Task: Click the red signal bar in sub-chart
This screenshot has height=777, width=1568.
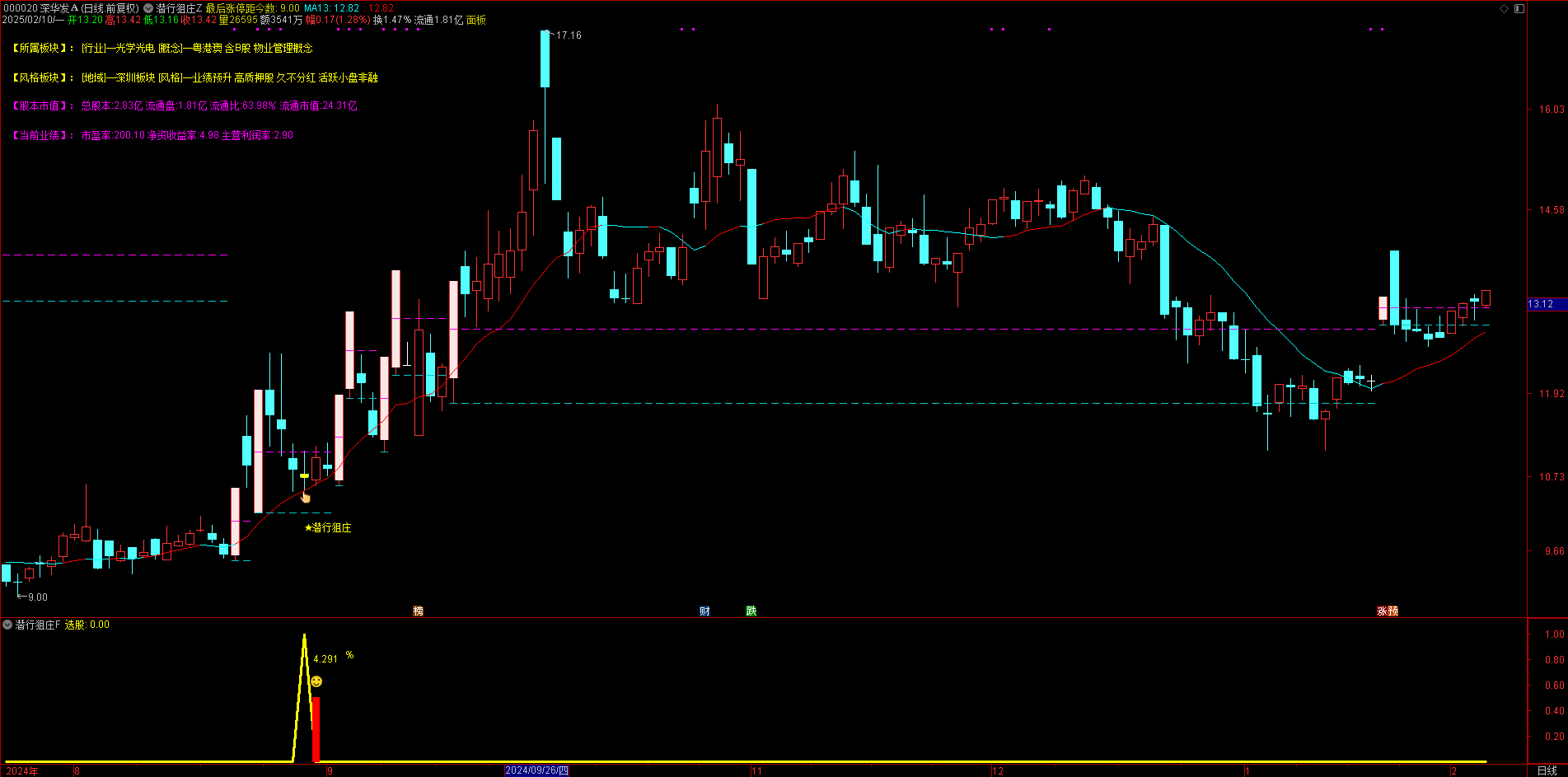Action: click(x=316, y=729)
